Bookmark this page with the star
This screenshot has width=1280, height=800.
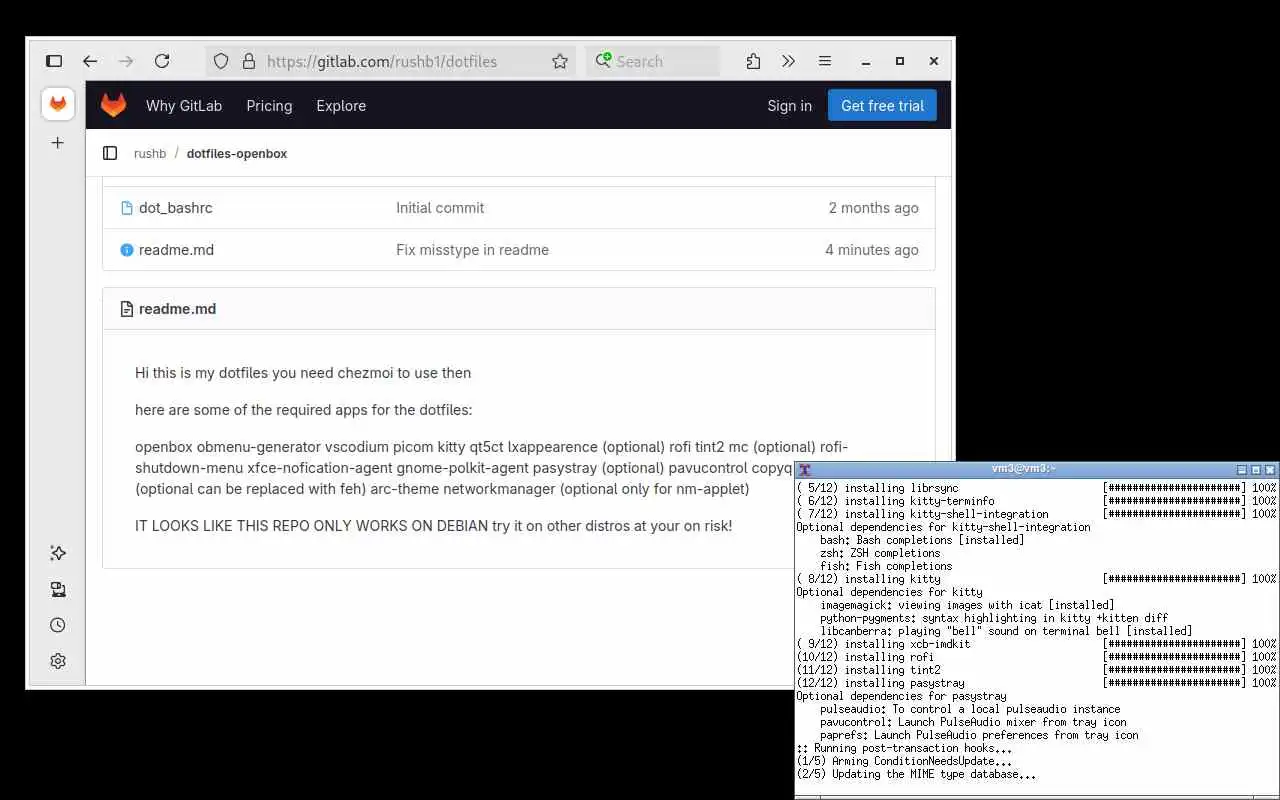(560, 61)
